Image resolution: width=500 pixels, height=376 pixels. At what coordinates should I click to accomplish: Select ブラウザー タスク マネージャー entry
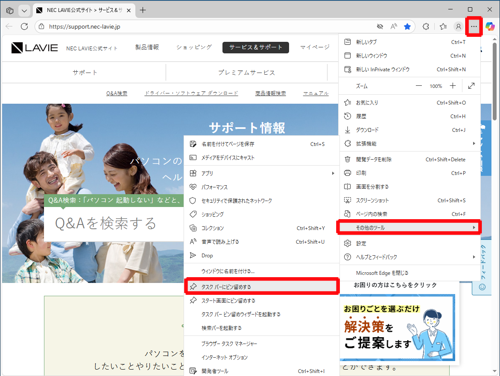point(261,344)
